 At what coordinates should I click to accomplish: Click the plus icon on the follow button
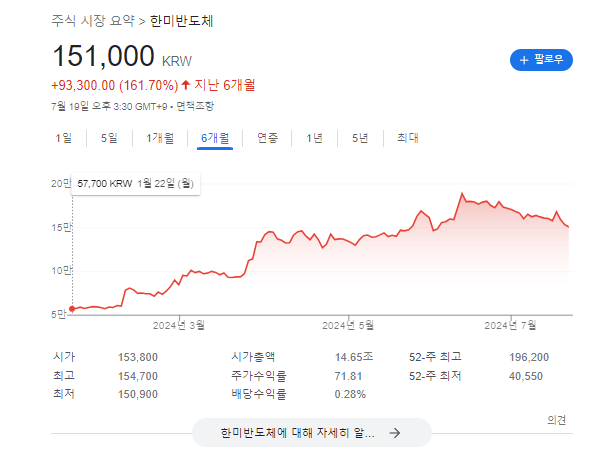(x=524, y=60)
